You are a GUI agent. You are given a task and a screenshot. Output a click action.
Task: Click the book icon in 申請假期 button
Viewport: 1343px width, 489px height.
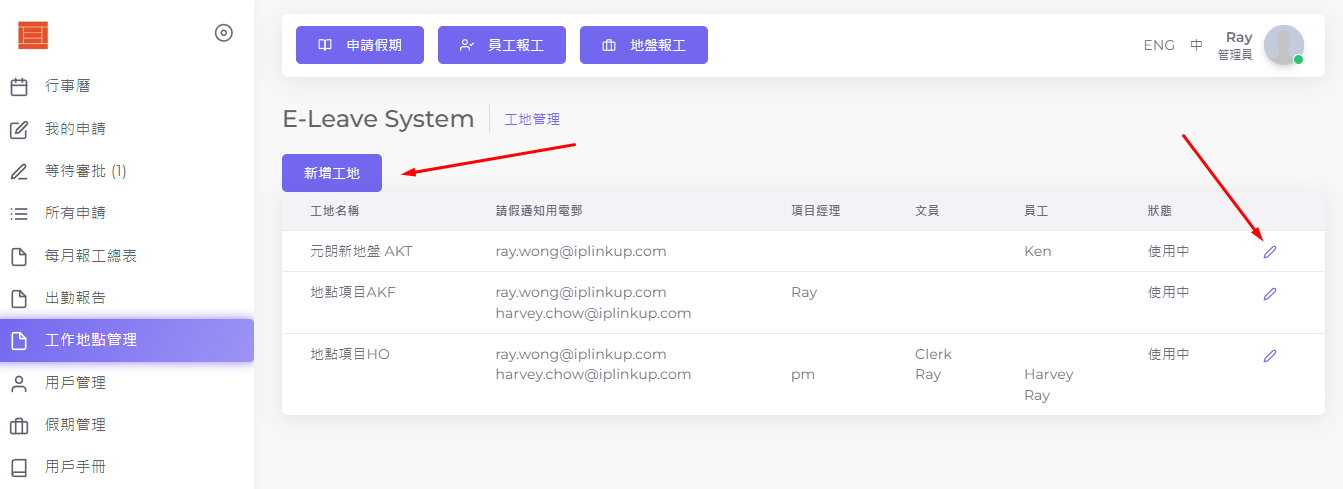tap(325, 45)
